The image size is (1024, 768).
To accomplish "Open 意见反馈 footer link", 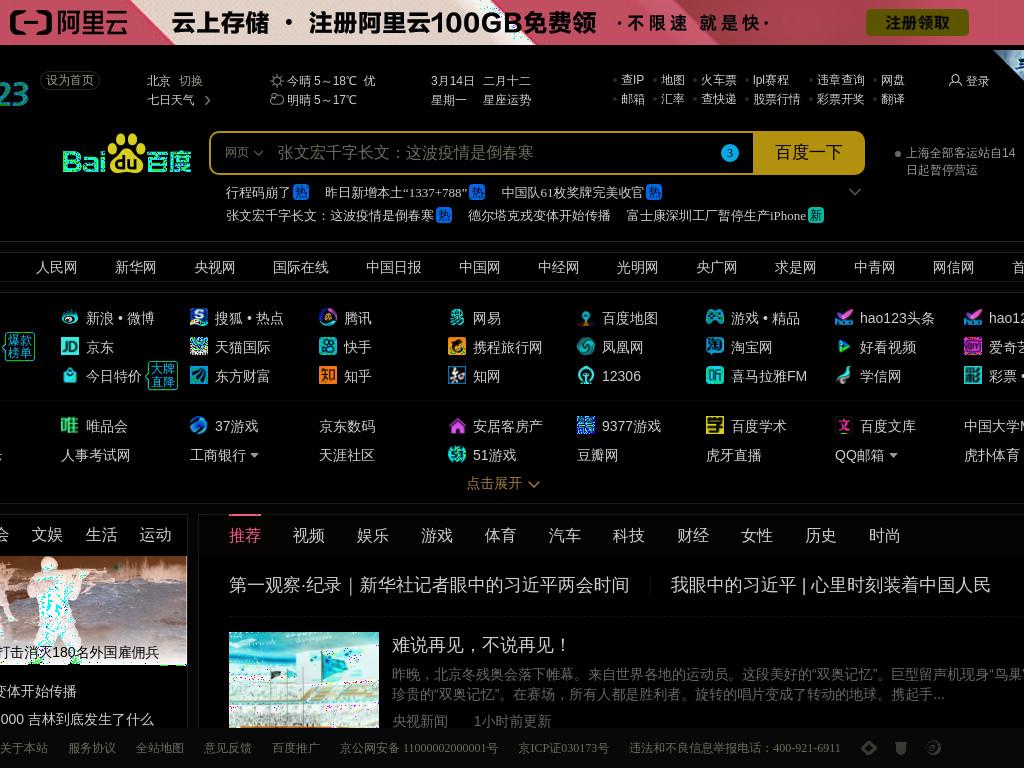I will pyautogui.click(x=227, y=748).
